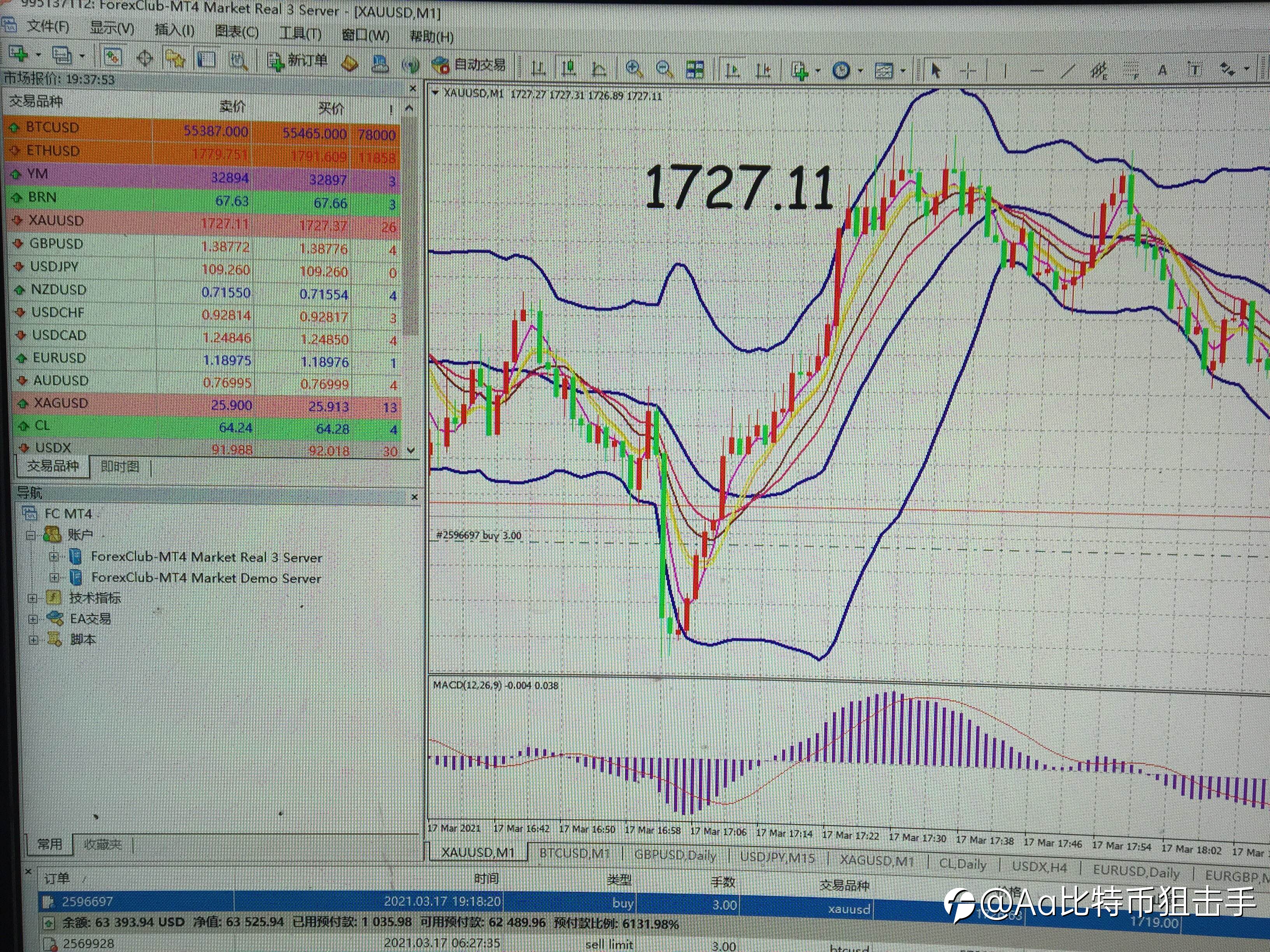This screenshot has height=952, width=1270.
Task: Switch chart to candlestick style icon
Action: (569, 68)
